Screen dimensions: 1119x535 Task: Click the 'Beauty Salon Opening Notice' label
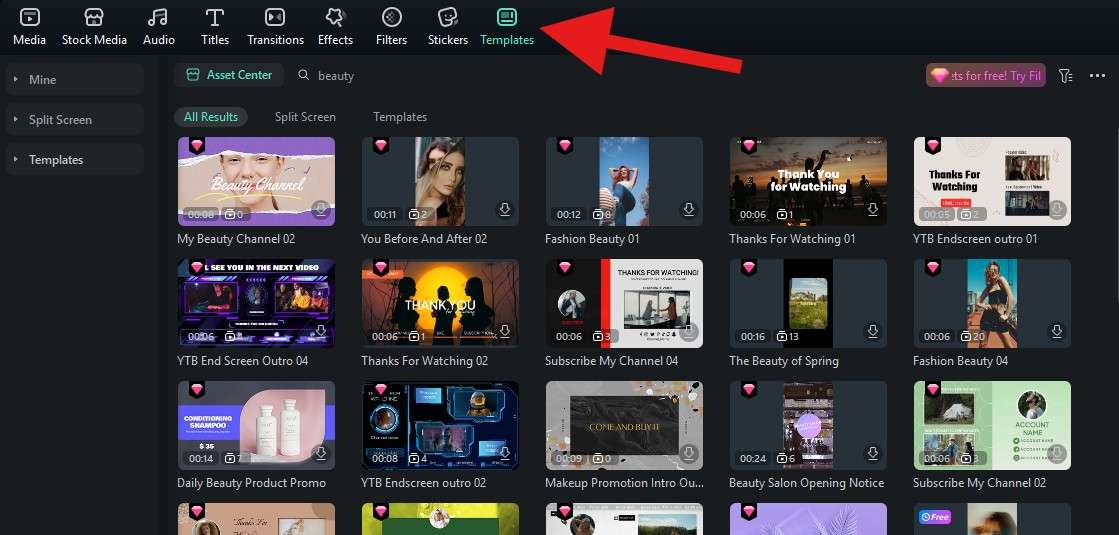pyautogui.click(x=806, y=483)
